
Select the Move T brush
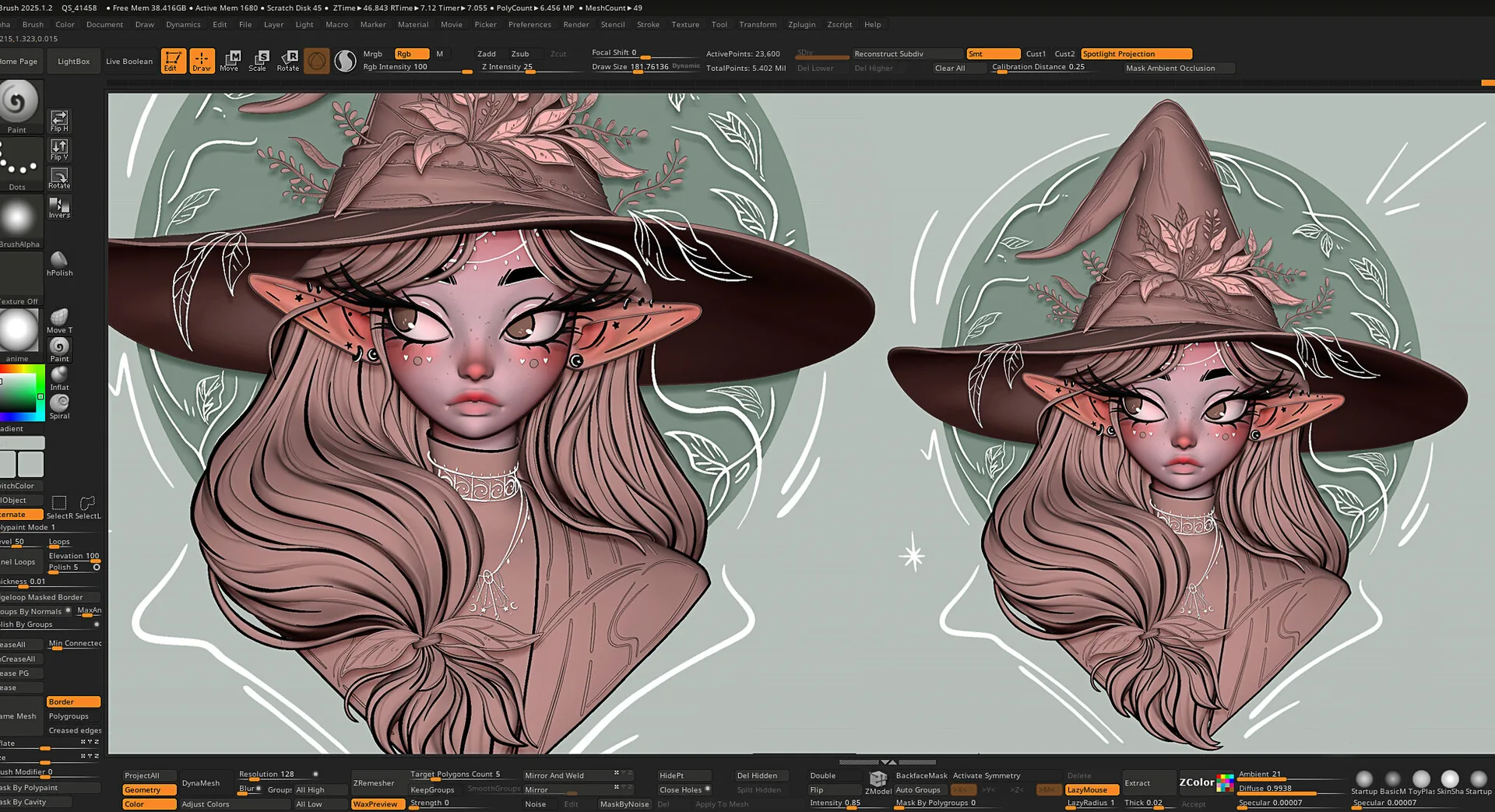click(59, 322)
